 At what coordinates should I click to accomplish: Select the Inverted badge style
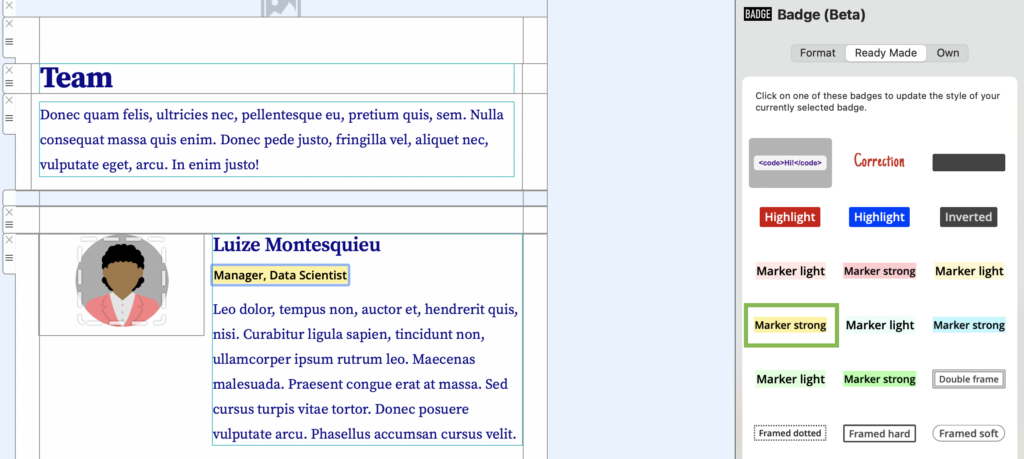tap(968, 217)
